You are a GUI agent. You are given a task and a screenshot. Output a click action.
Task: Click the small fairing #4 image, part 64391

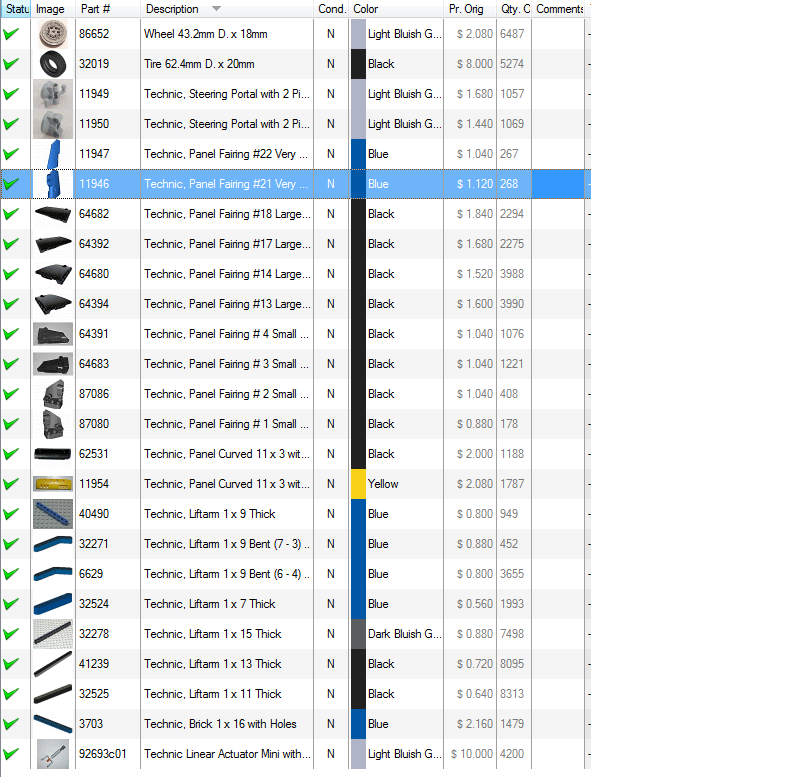click(53, 334)
